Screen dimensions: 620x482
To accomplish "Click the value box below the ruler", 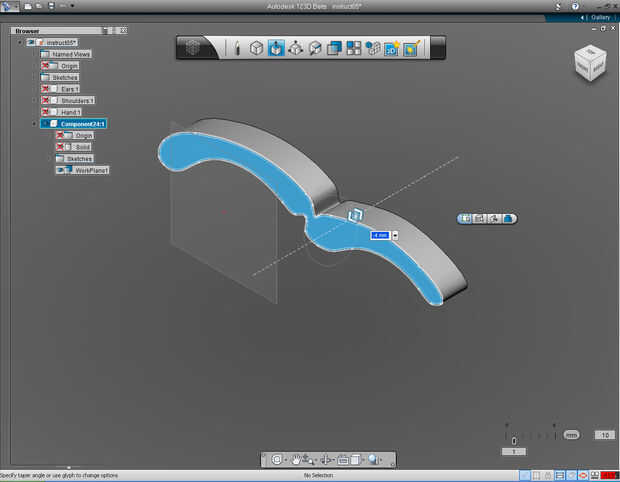I will [514, 452].
